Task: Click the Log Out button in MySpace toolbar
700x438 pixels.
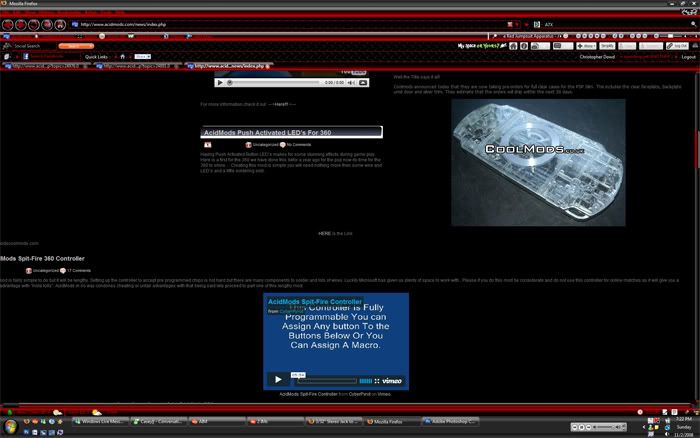Action: pyautogui.click(x=677, y=46)
